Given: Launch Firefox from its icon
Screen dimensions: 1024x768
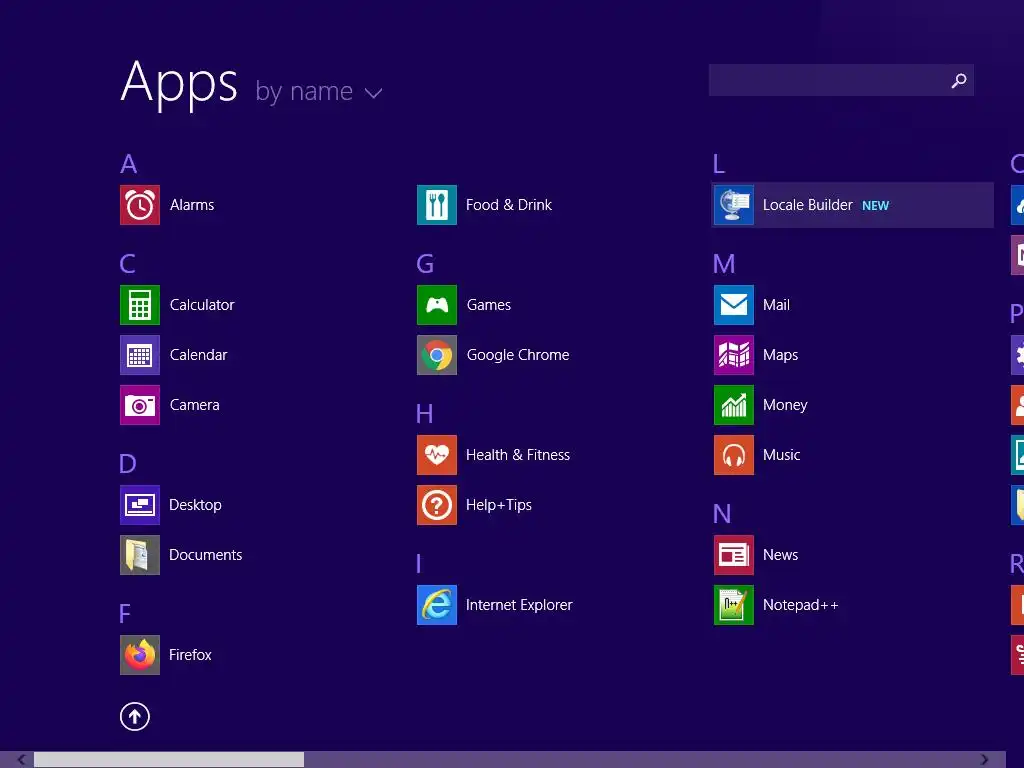Looking at the screenshot, I should tap(140, 655).
